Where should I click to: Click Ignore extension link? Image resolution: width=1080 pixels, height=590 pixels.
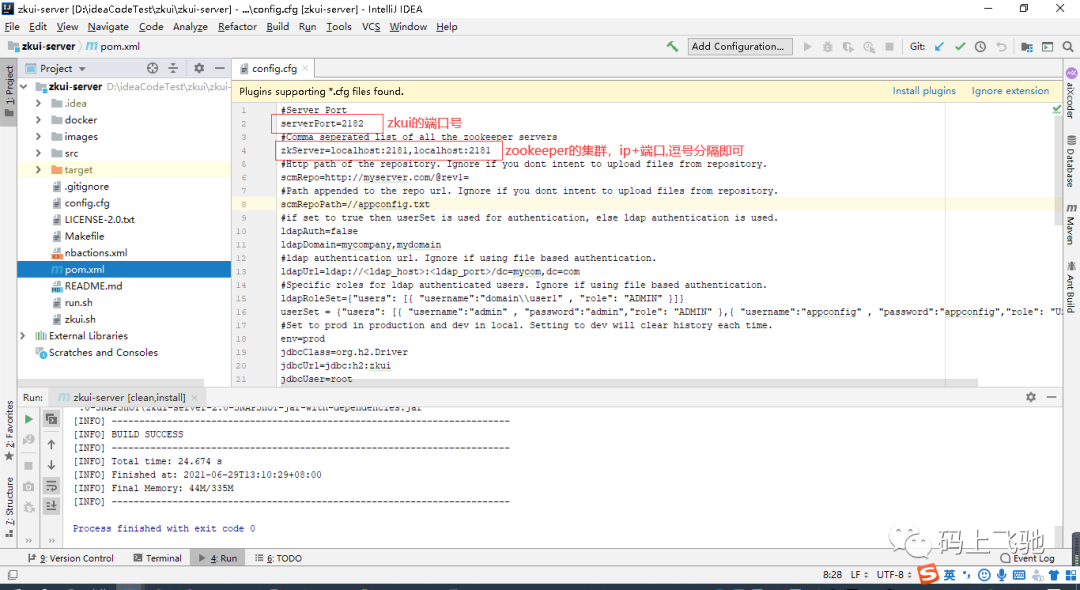point(1010,91)
